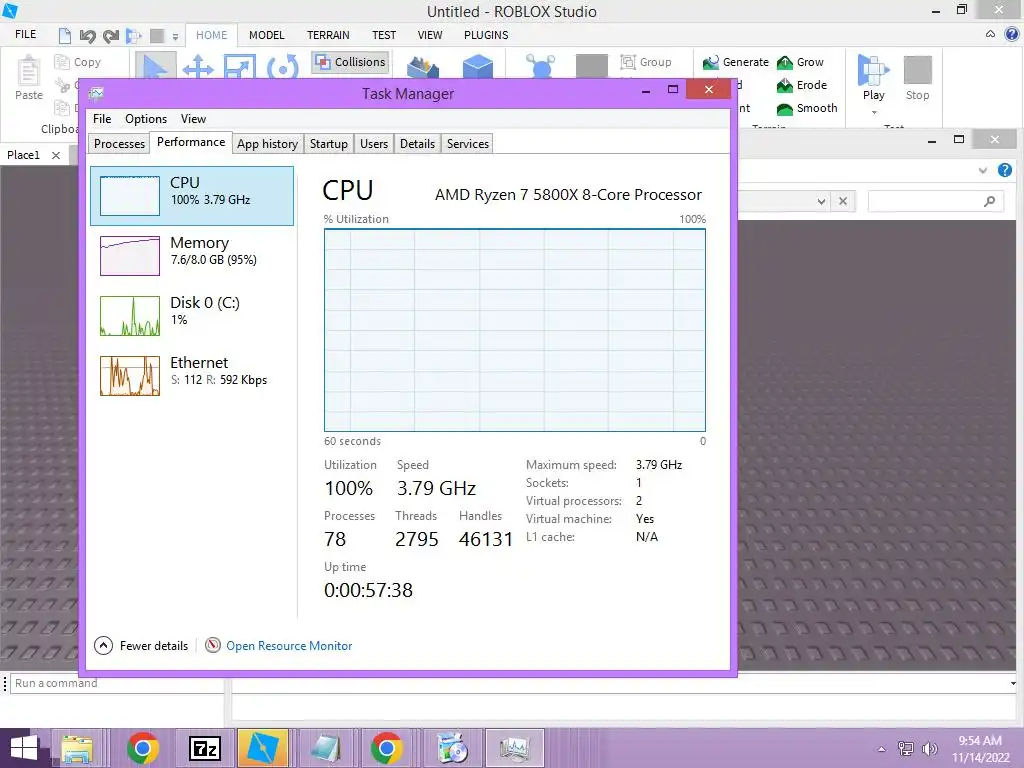Collapse the Roblox Studio ribbon
Viewport: 1024px width, 768px height.
[991, 34]
